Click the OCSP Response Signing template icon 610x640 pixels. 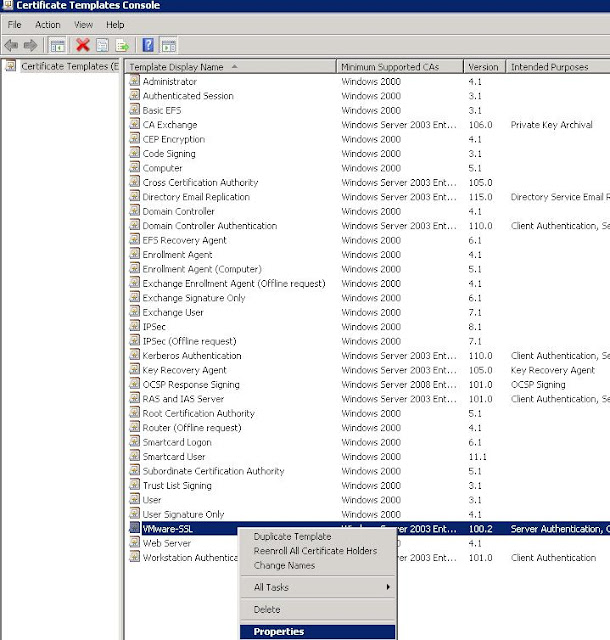(134, 384)
